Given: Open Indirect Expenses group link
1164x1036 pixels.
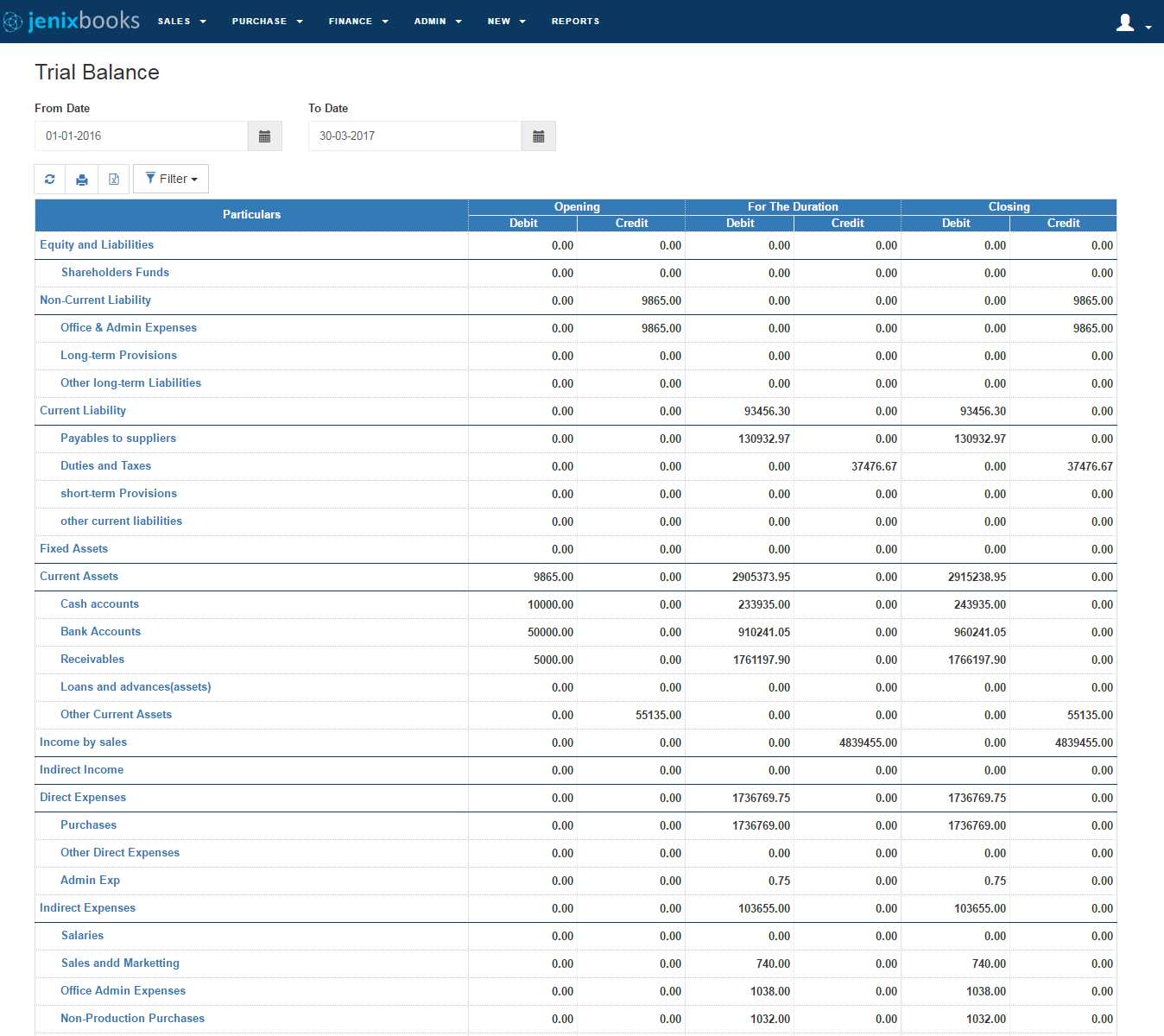Looking at the screenshot, I should point(87,908).
